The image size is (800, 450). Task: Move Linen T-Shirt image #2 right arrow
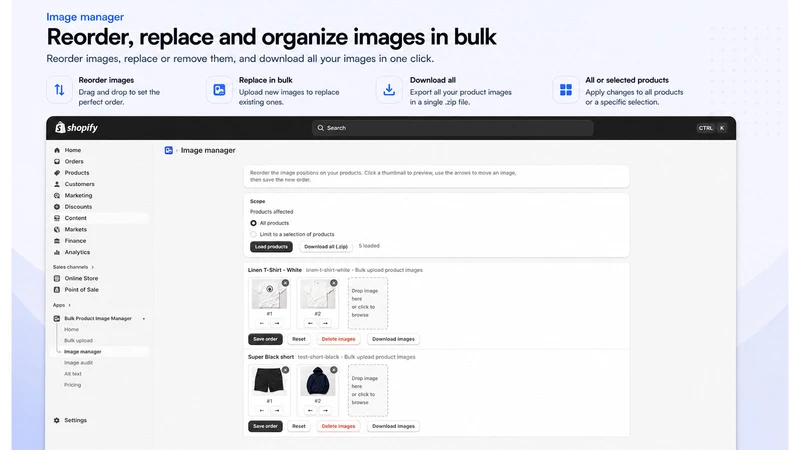325,323
